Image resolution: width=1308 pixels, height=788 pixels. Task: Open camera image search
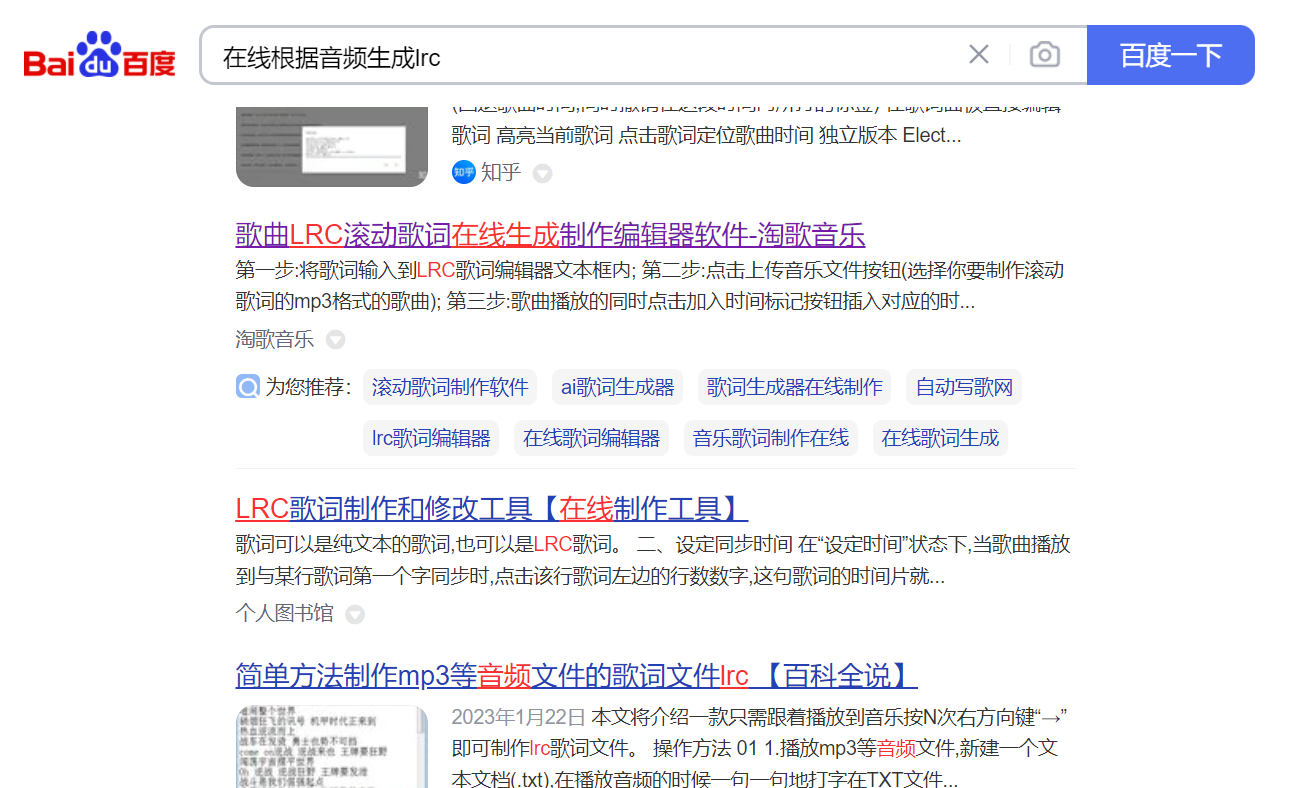(1044, 55)
